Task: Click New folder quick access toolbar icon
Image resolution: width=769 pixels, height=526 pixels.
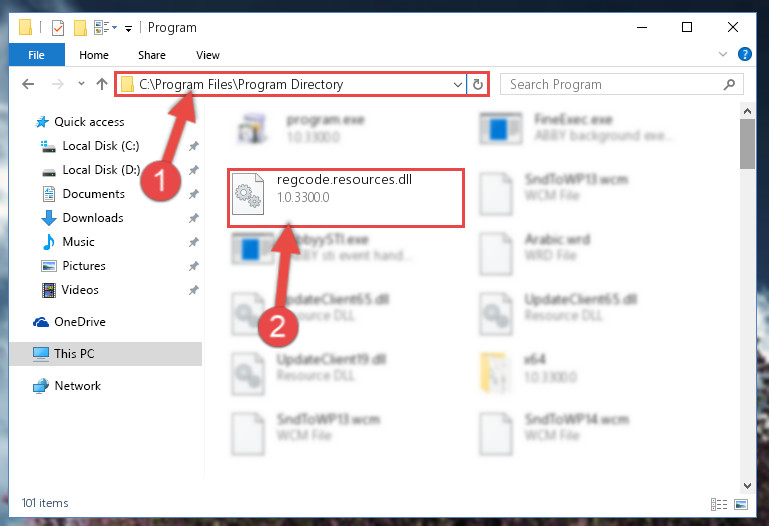Action: [x=80, y=27]
